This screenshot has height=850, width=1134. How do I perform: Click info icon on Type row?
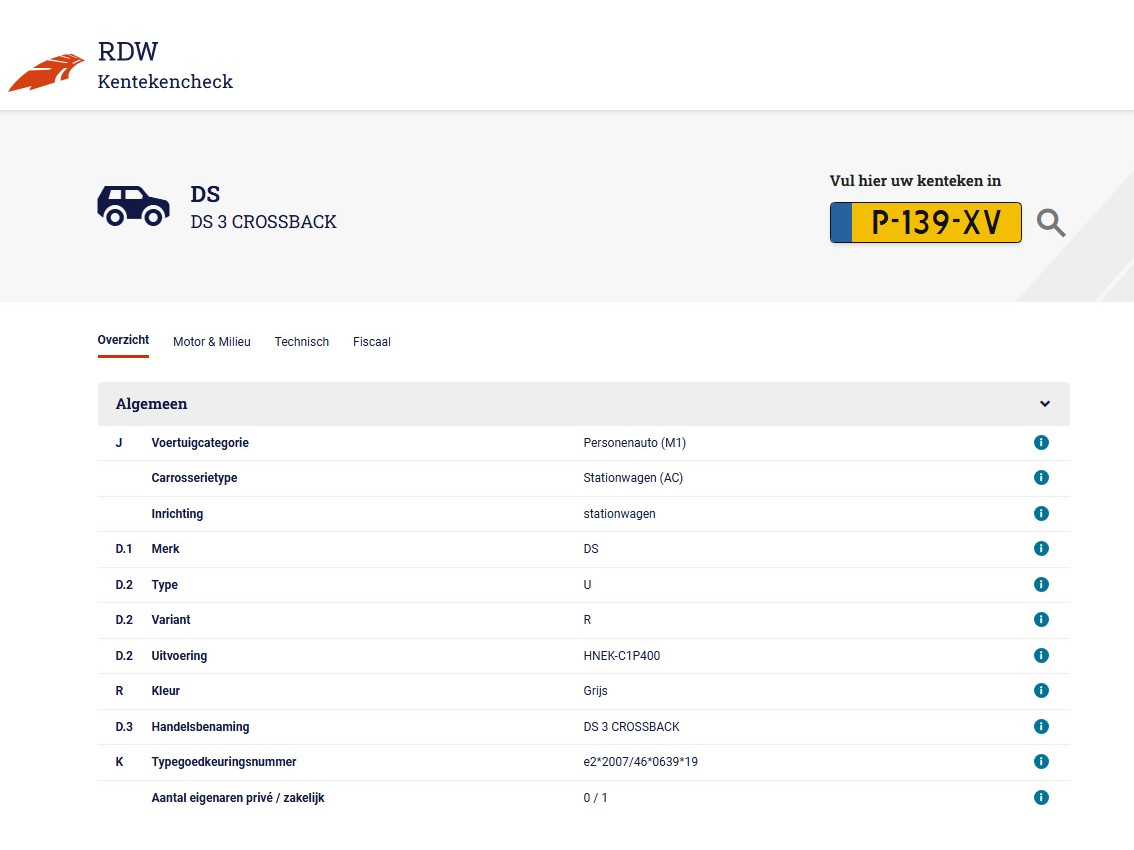[x=1041, y=585]
